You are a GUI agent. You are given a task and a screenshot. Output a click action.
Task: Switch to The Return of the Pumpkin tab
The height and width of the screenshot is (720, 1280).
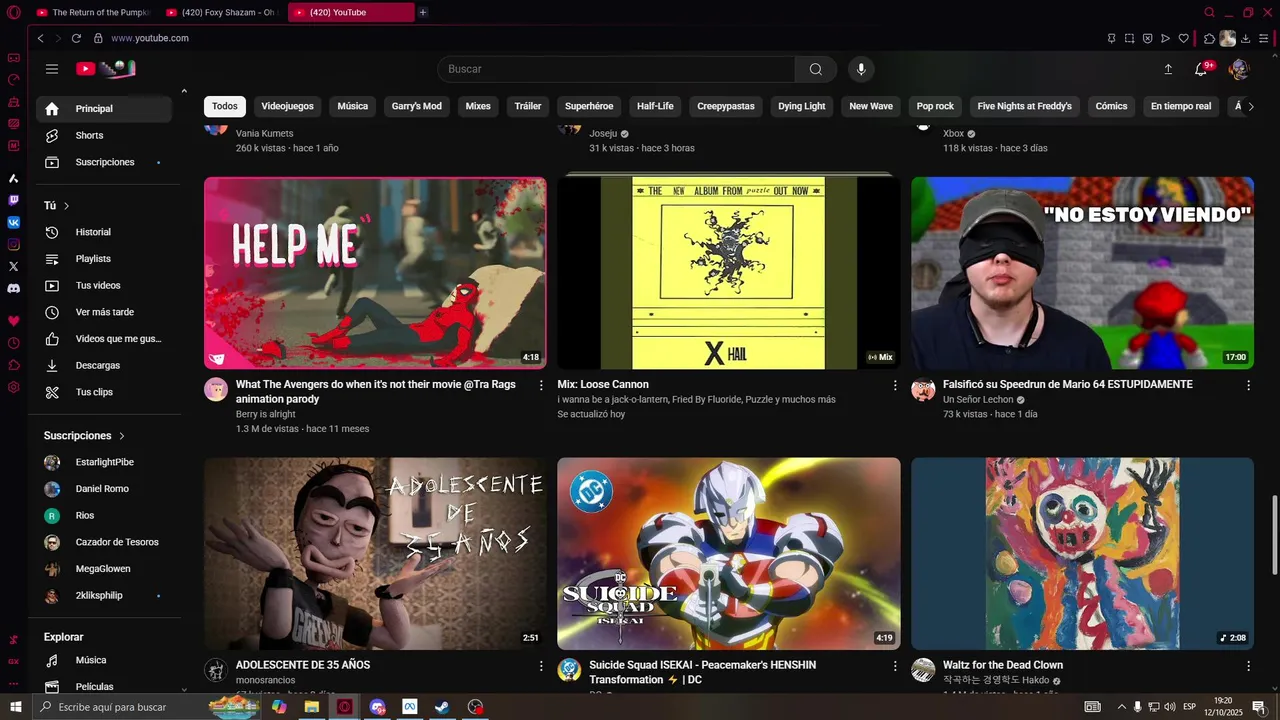(92, 12)
